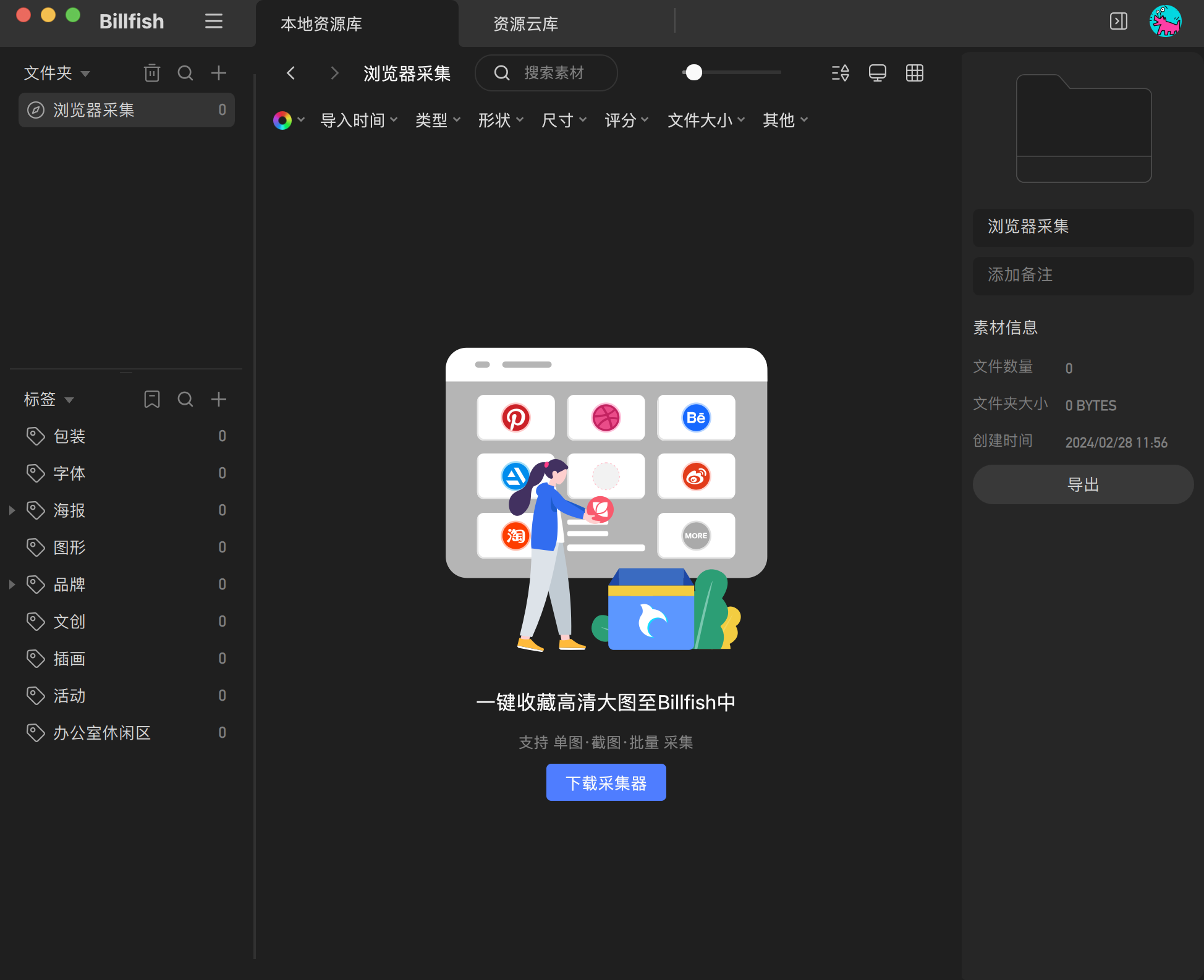Select the 活动 tag

tap(127, 696)
